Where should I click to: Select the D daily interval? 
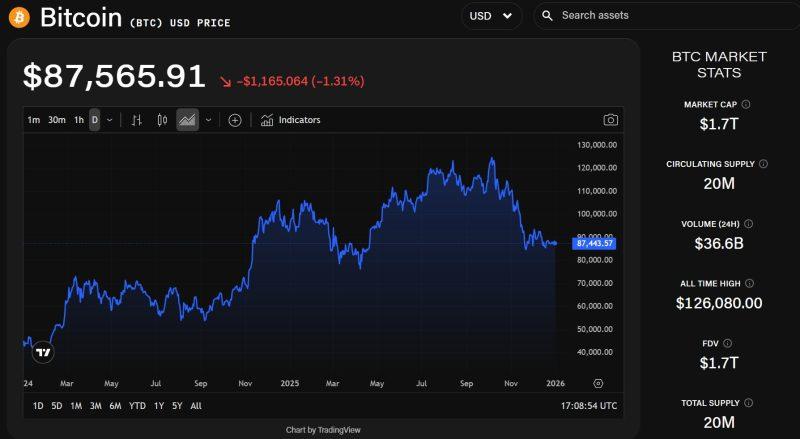click(95, 120)
